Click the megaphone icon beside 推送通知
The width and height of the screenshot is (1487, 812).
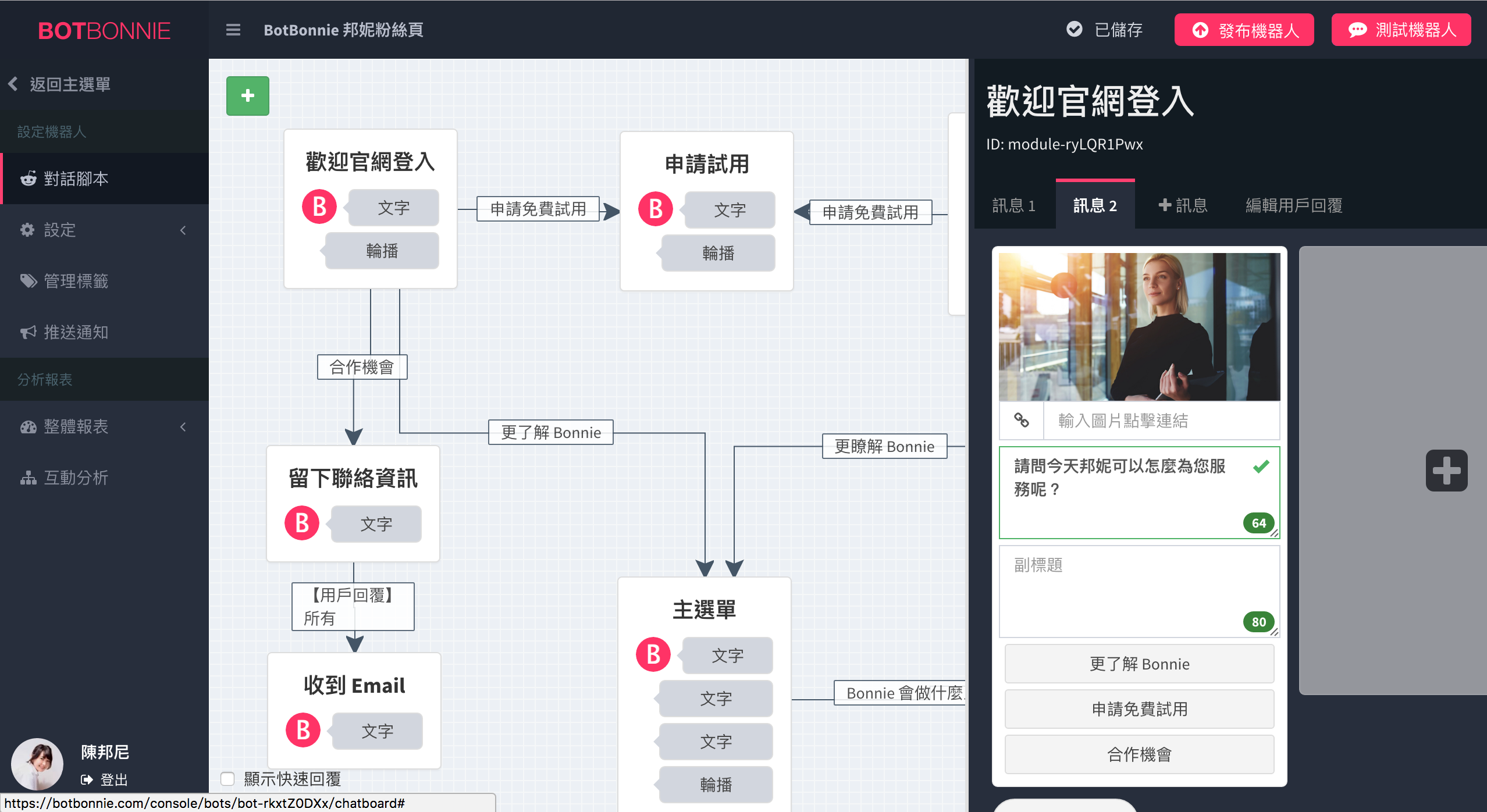point(28,332)
